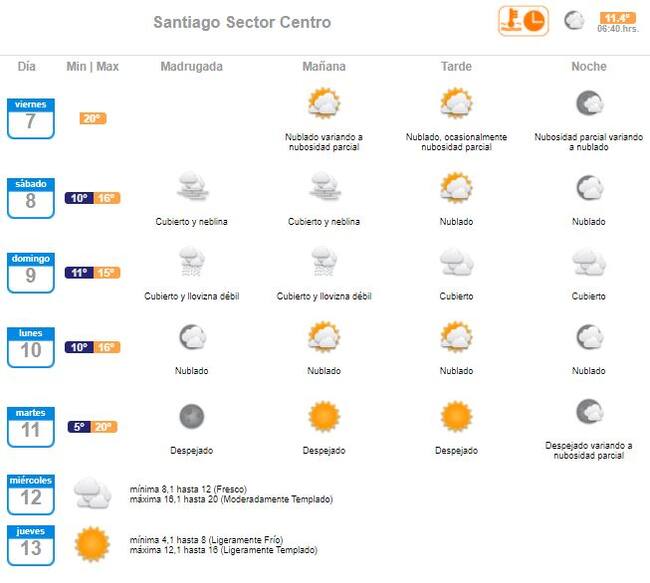
Task: Click Sunday's 15° max temperature badge
Action: 107,273
